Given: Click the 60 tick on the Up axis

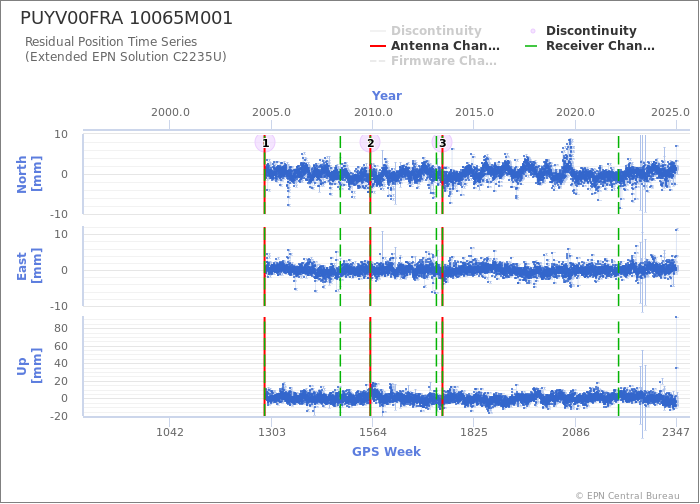Looking at the screenshot, I should point(61,346).
